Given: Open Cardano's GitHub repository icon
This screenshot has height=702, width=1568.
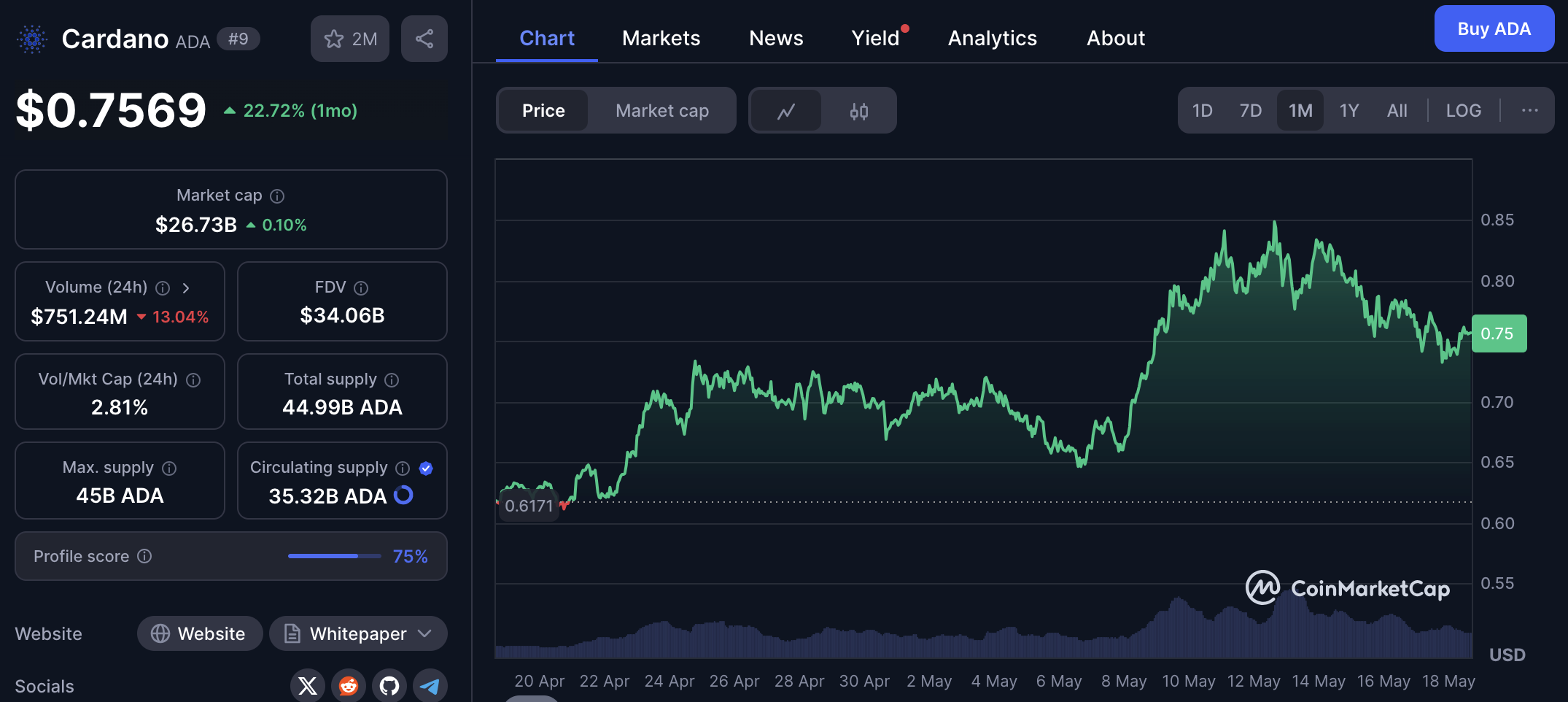Looking at the screenshot, I should 389,685.
